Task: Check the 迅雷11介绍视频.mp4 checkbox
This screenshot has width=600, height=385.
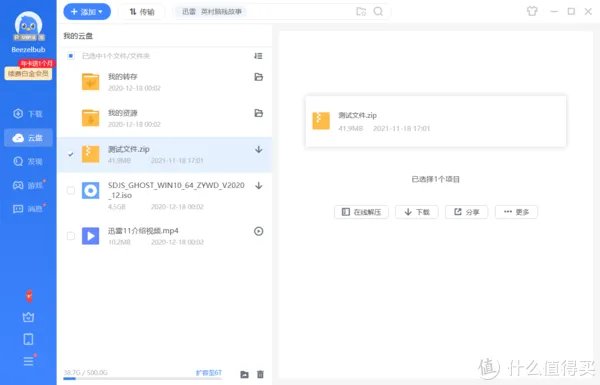Action: (x=71, y=236)
